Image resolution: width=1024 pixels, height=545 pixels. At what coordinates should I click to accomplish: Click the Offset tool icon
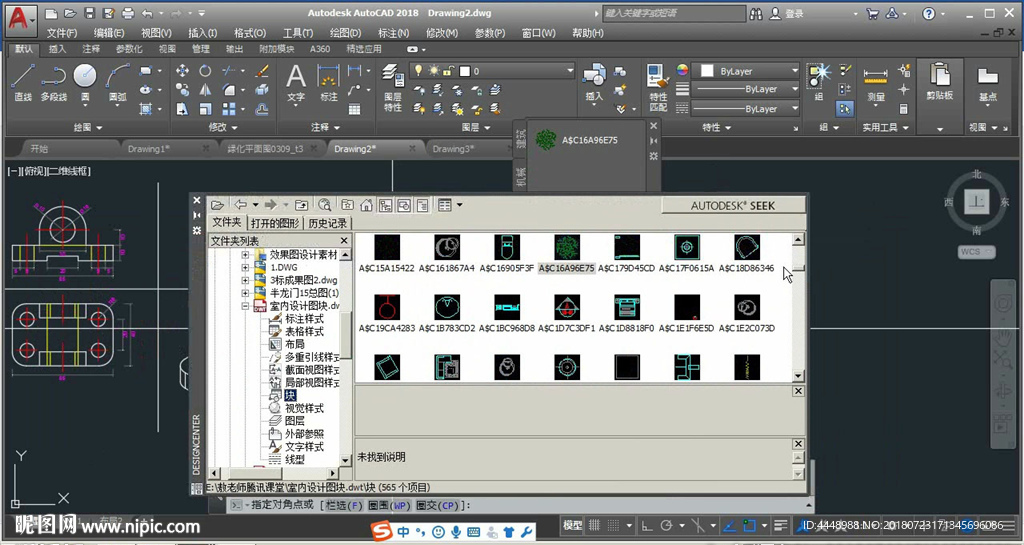point(262,109)
